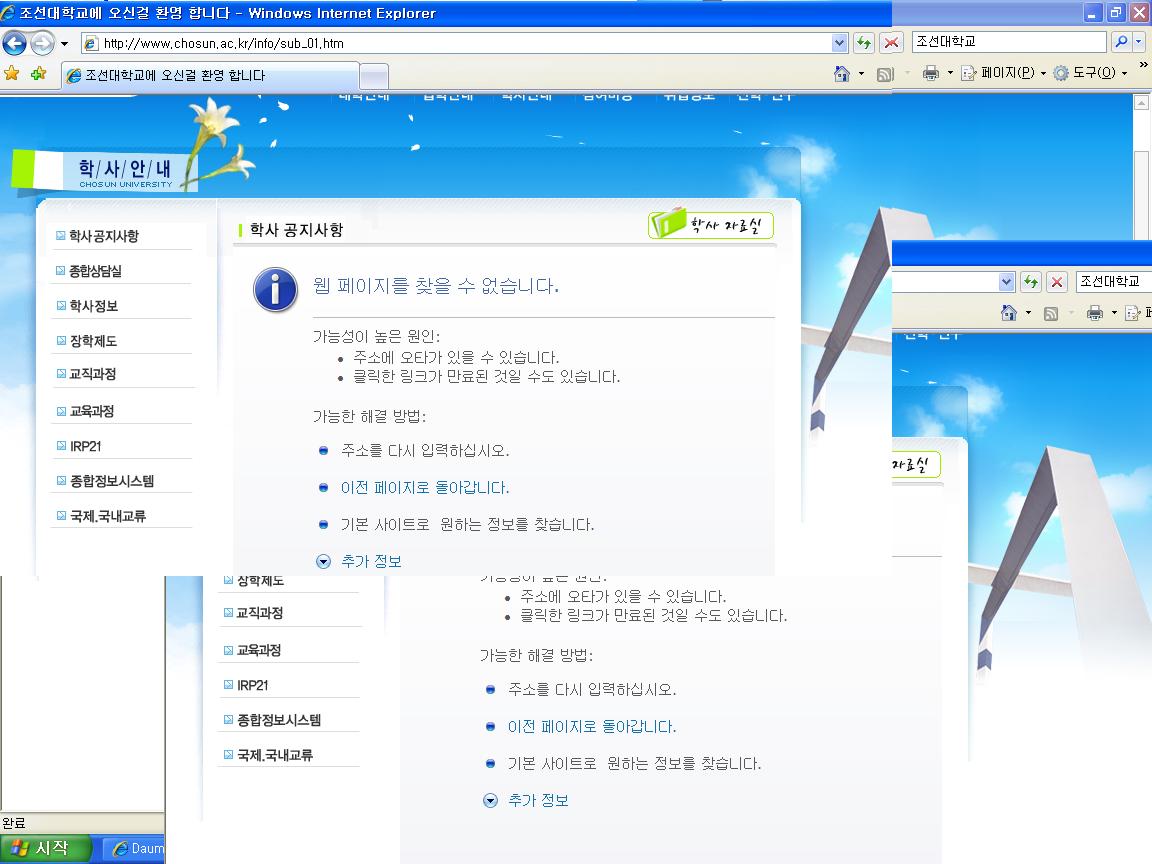Click the blue information icon on error page
This screenshot has height=864, width=1152.
point(276,289)
